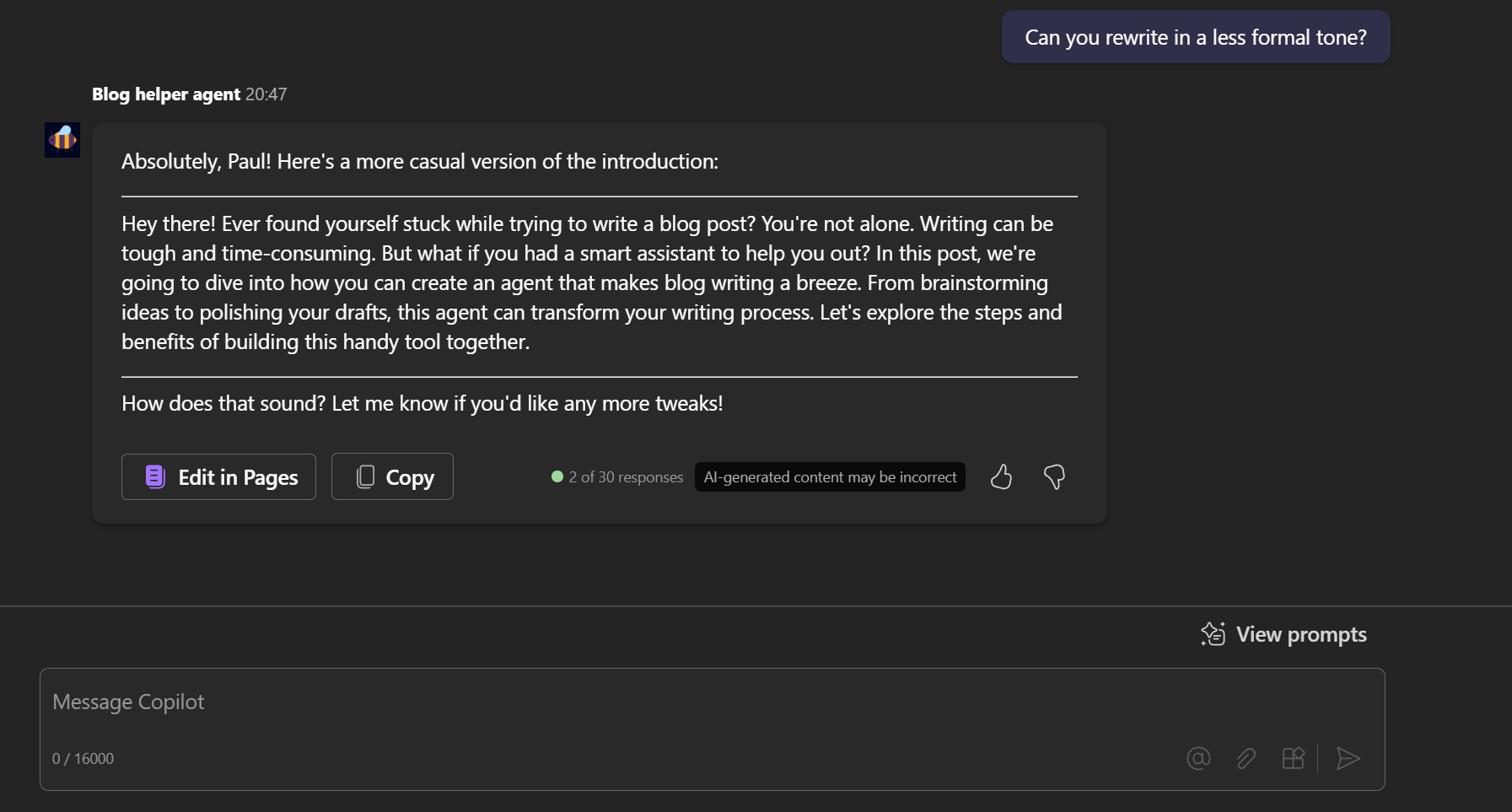Click the @ mention icon in the compose box
This screenshot has width=1512, height=812.
[1198, 758]
